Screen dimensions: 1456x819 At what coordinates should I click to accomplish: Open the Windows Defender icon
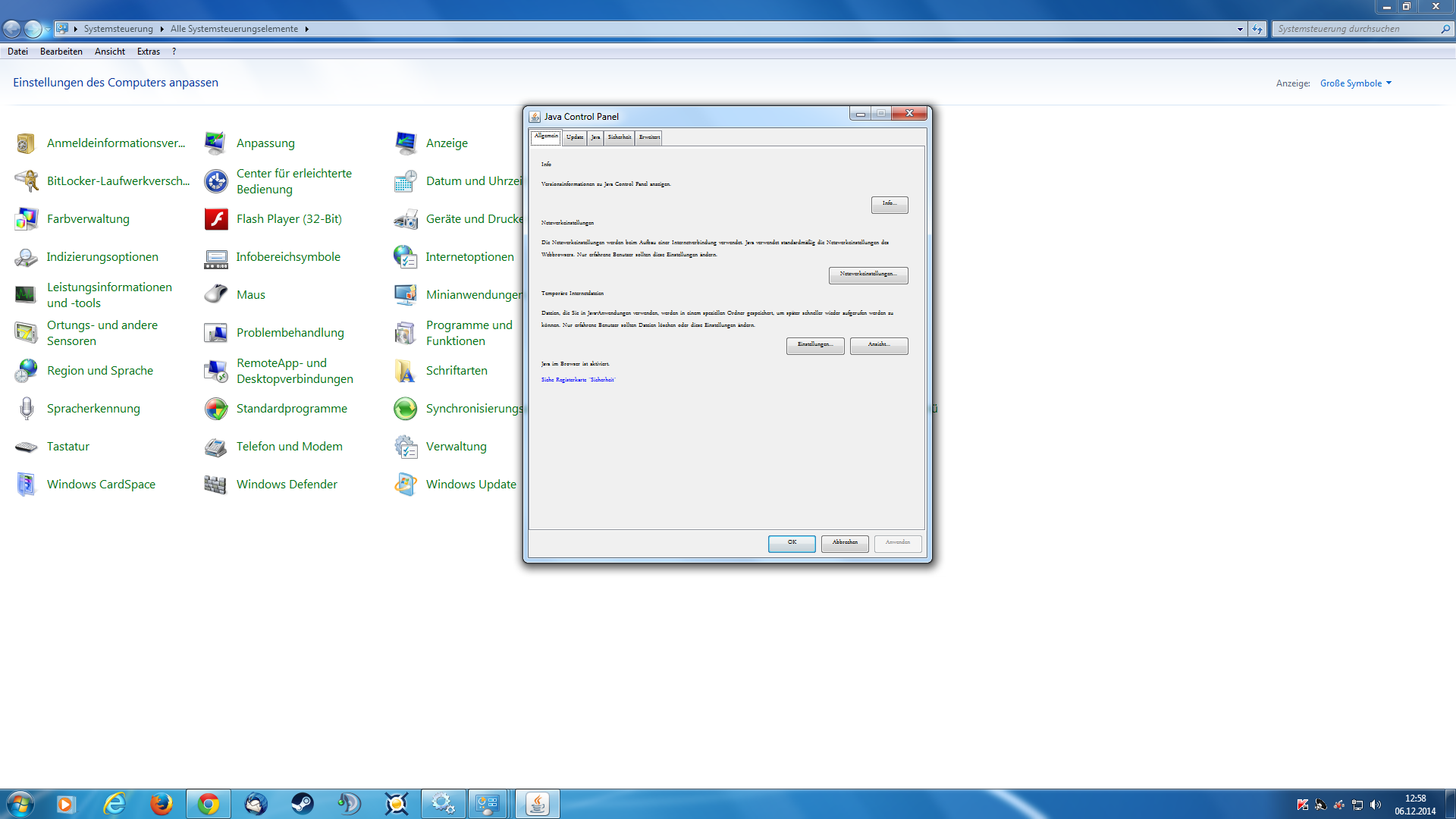pyautogui.click(x=216, y=485)
